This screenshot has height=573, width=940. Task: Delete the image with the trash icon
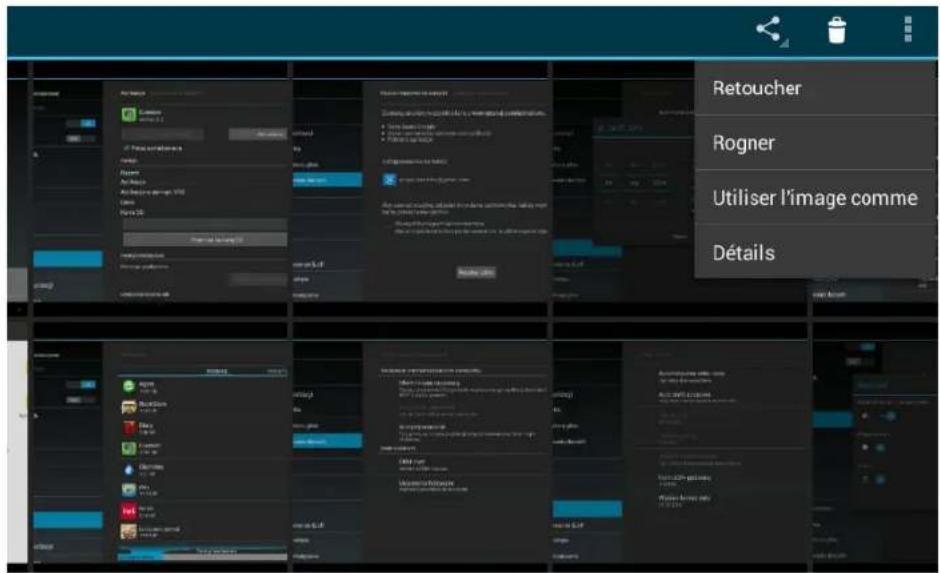837,29
